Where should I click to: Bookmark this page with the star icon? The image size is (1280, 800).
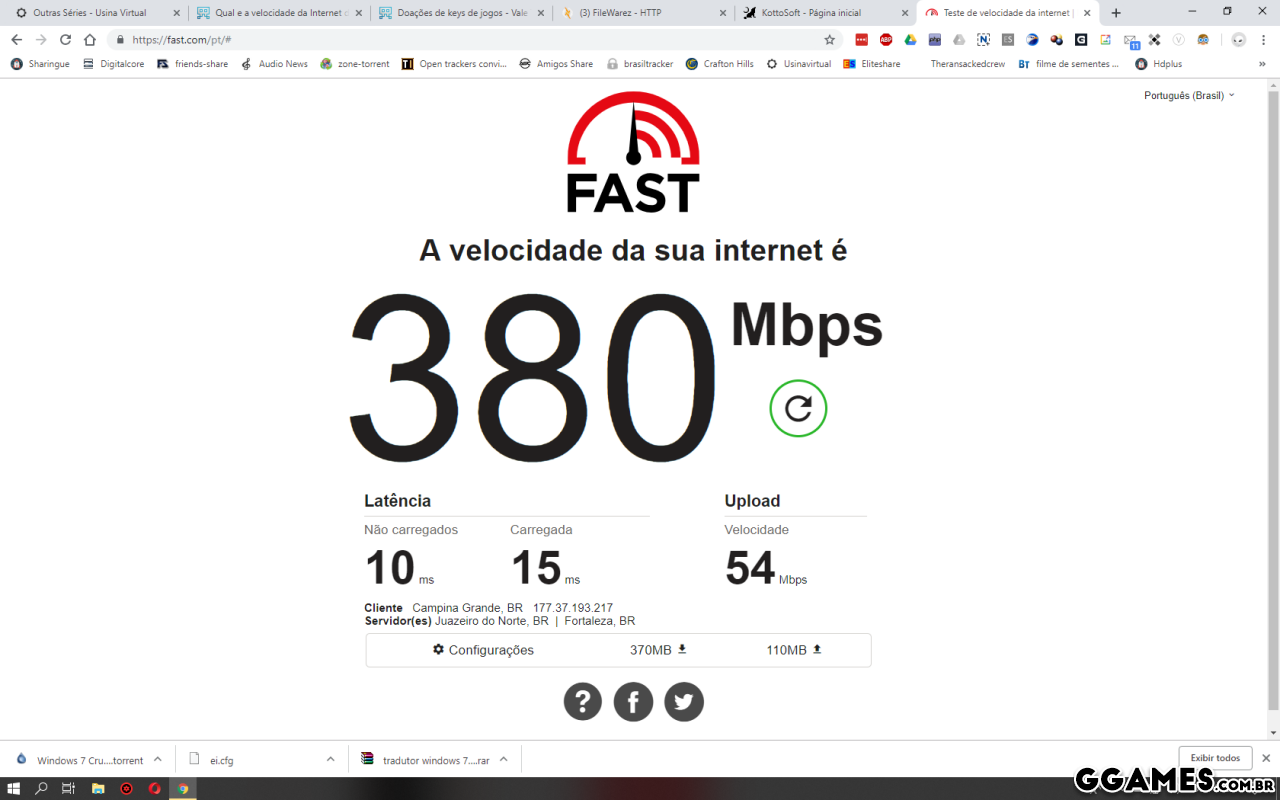click(829, 40)
